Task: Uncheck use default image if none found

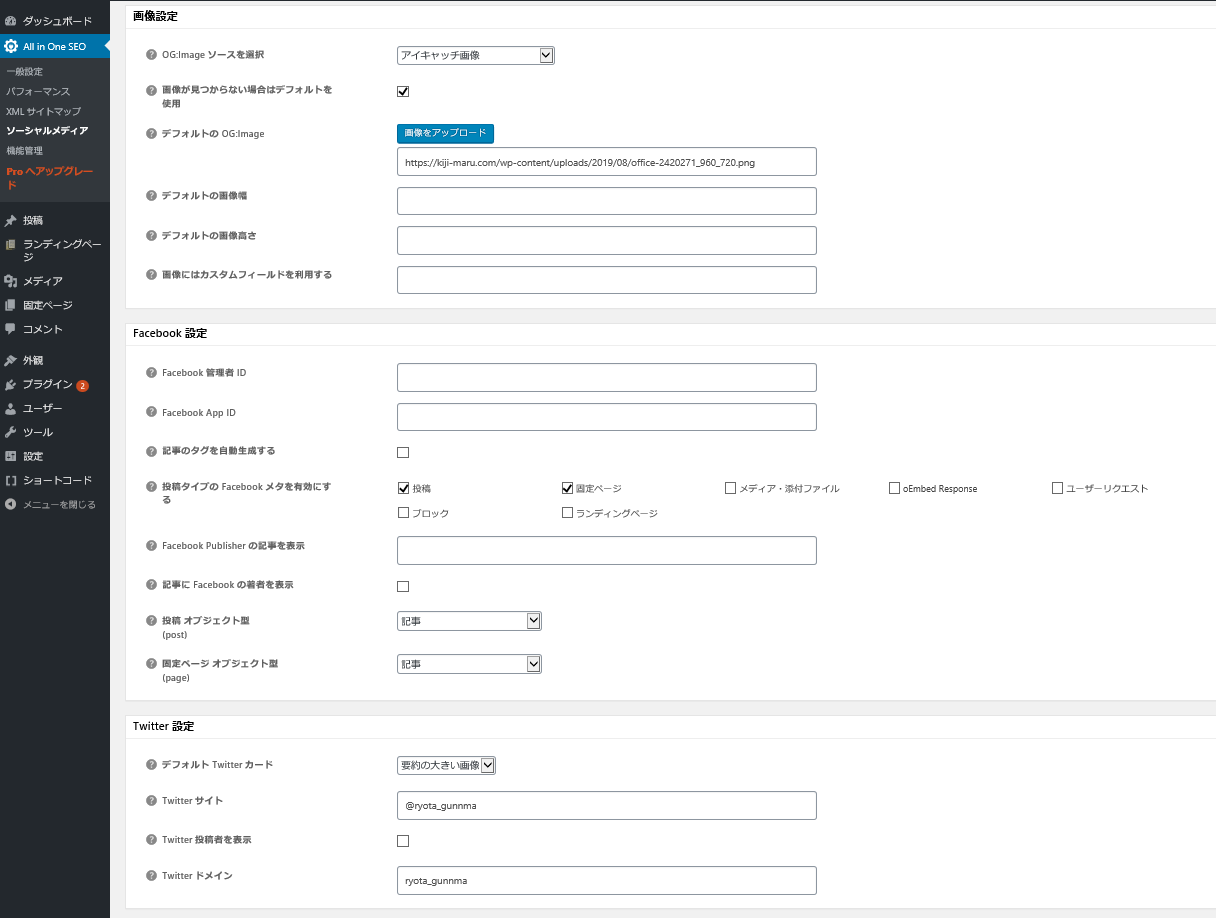Action: pos(403,92)
